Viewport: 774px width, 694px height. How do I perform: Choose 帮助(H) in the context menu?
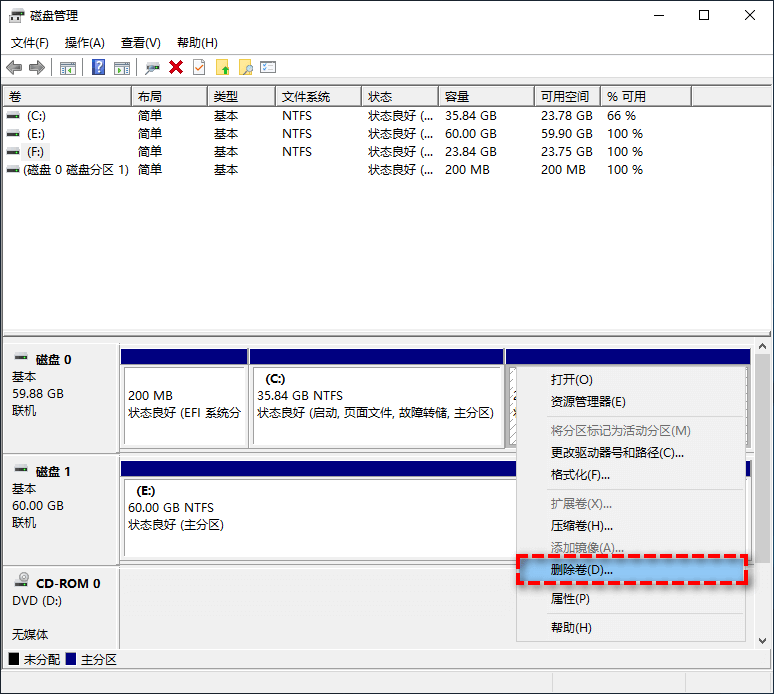coord(630,628)
